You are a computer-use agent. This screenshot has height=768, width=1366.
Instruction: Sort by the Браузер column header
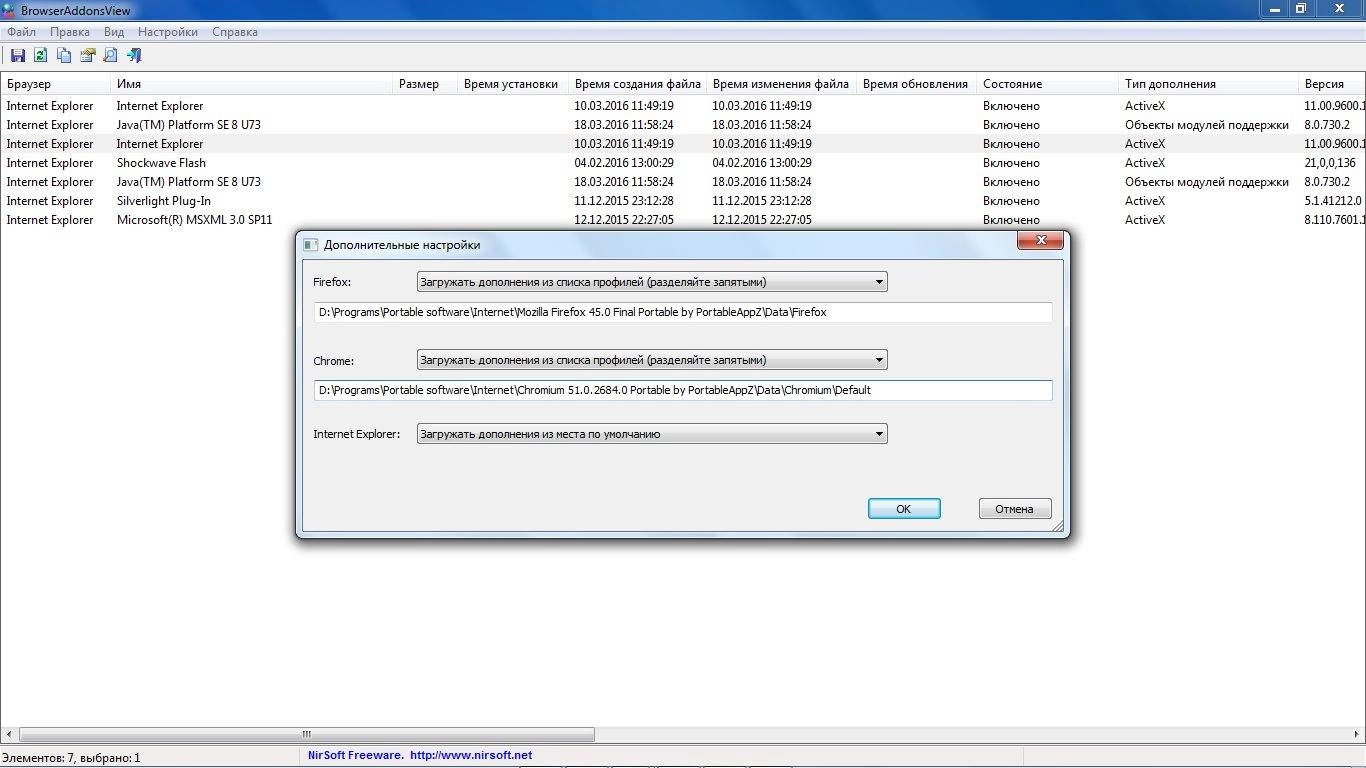coord(55,84)
